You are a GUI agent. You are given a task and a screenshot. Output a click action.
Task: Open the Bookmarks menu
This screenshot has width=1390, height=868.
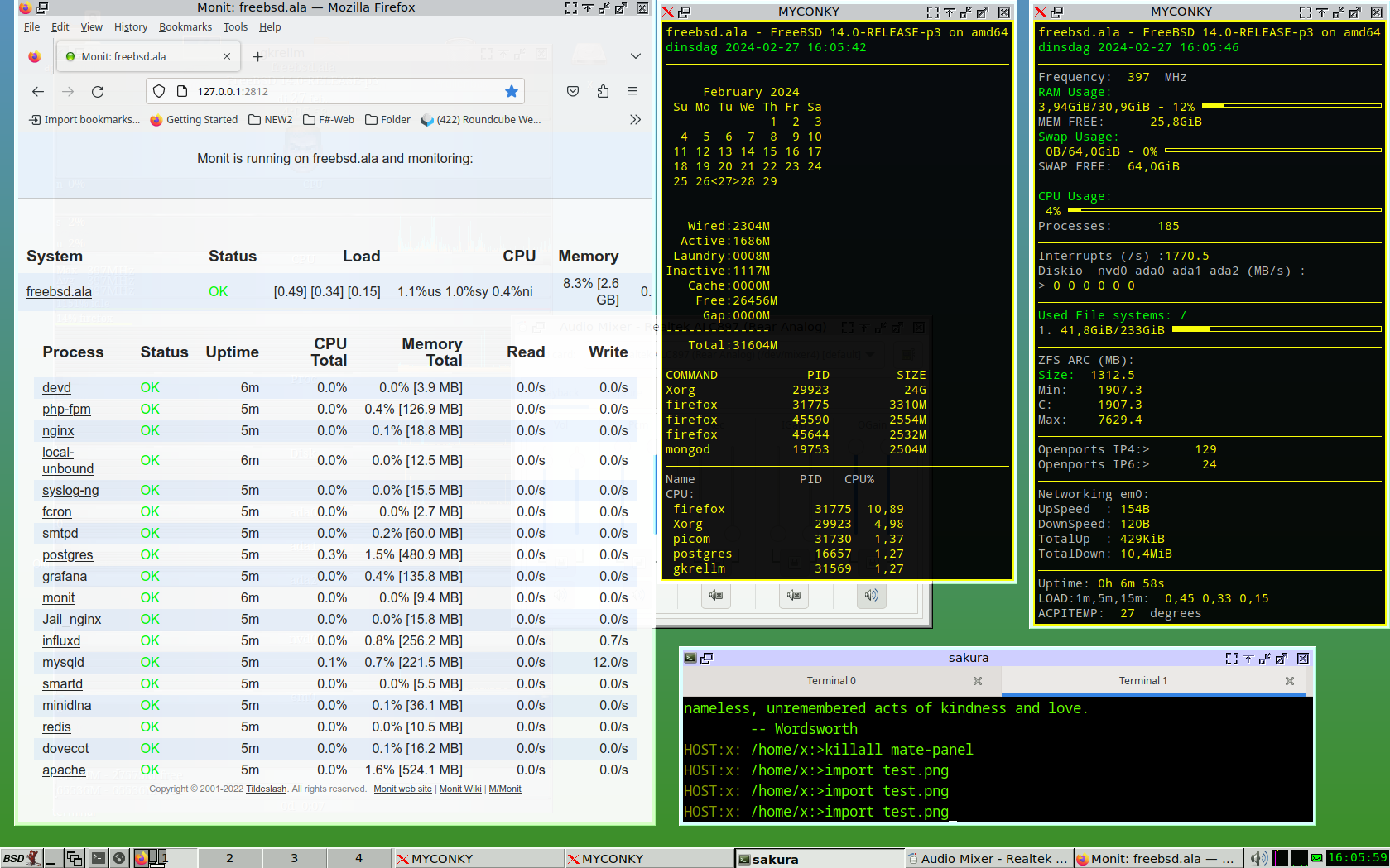pyautogui.click(x=185, y=26)
